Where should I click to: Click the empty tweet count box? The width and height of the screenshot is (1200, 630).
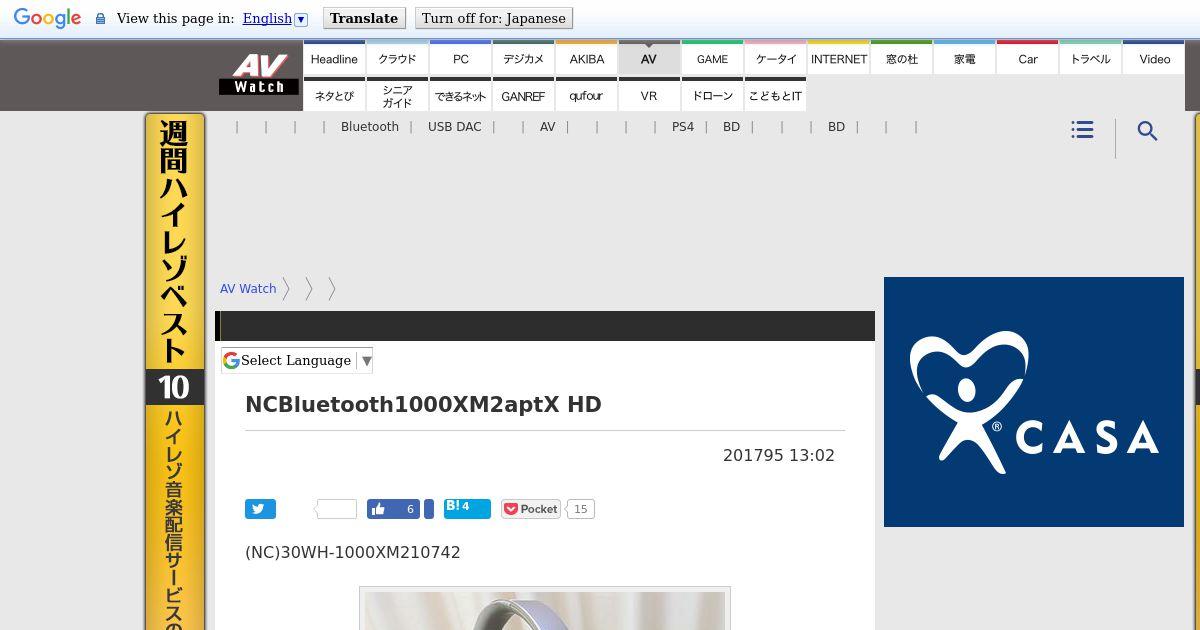337,509
